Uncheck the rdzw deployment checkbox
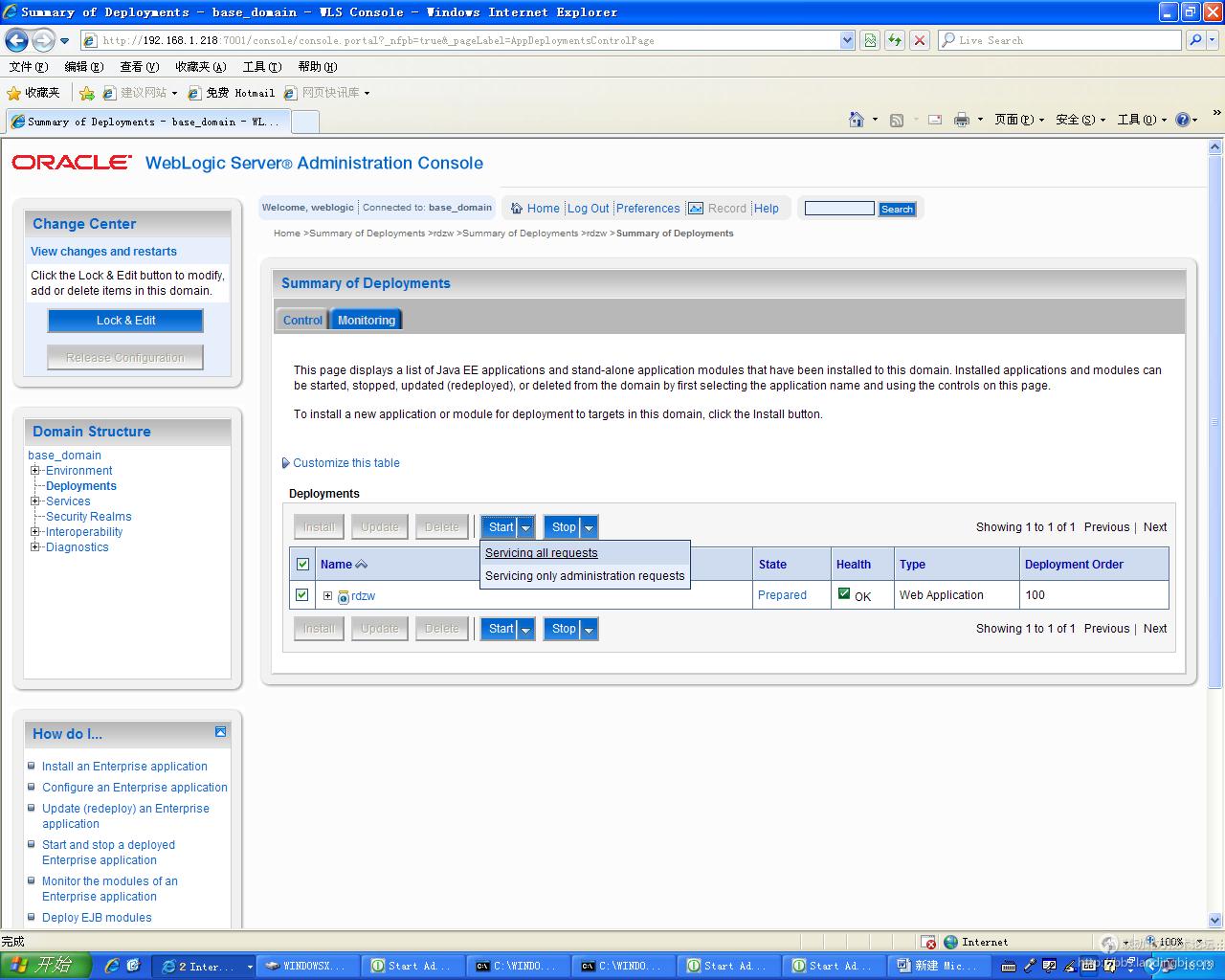Image resolution: width=1225 pixels, height=980 pixels. pyautogui.click(x=302, y=595)
